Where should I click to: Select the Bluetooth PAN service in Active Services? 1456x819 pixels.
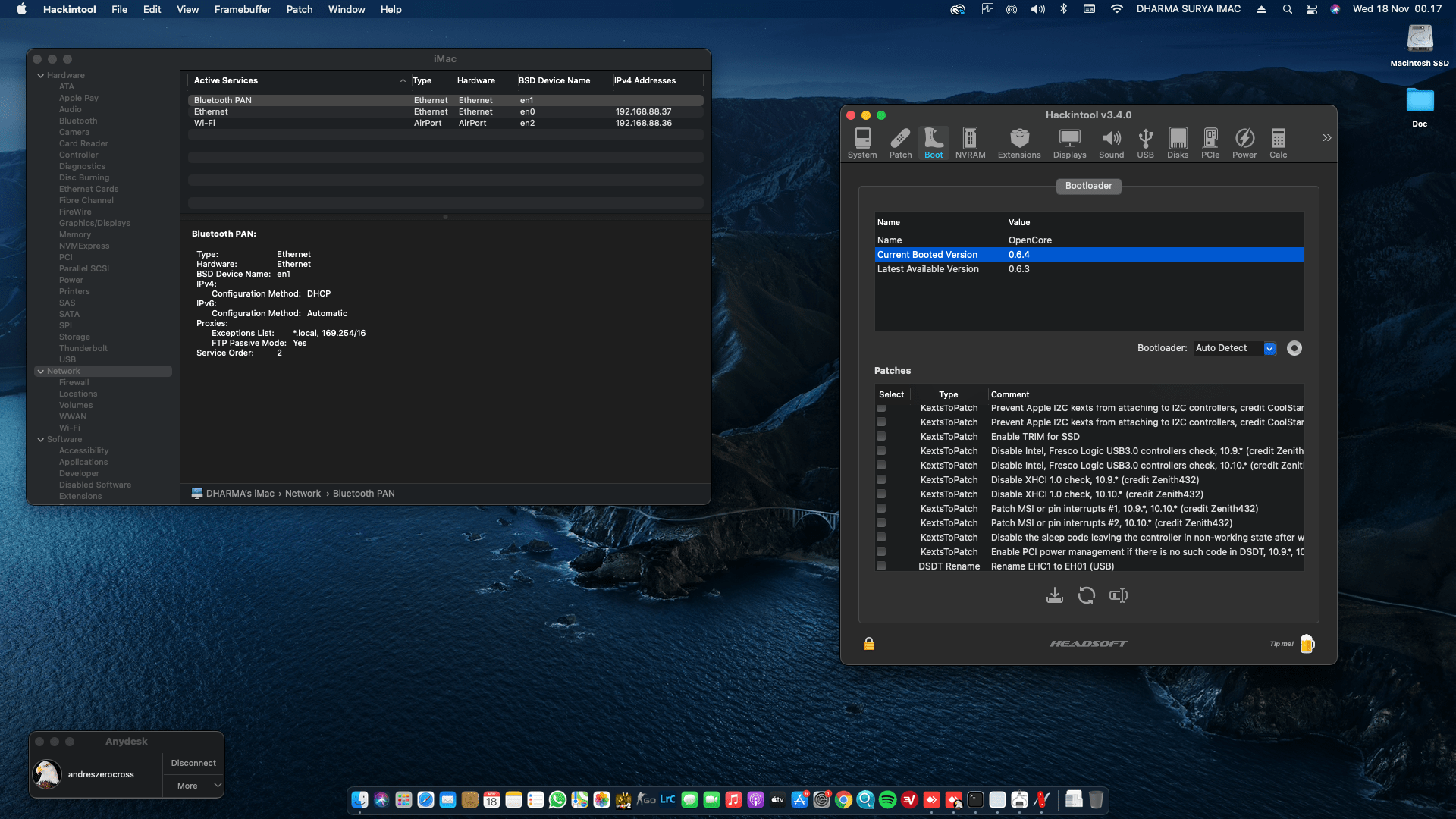tap(222, 99)
